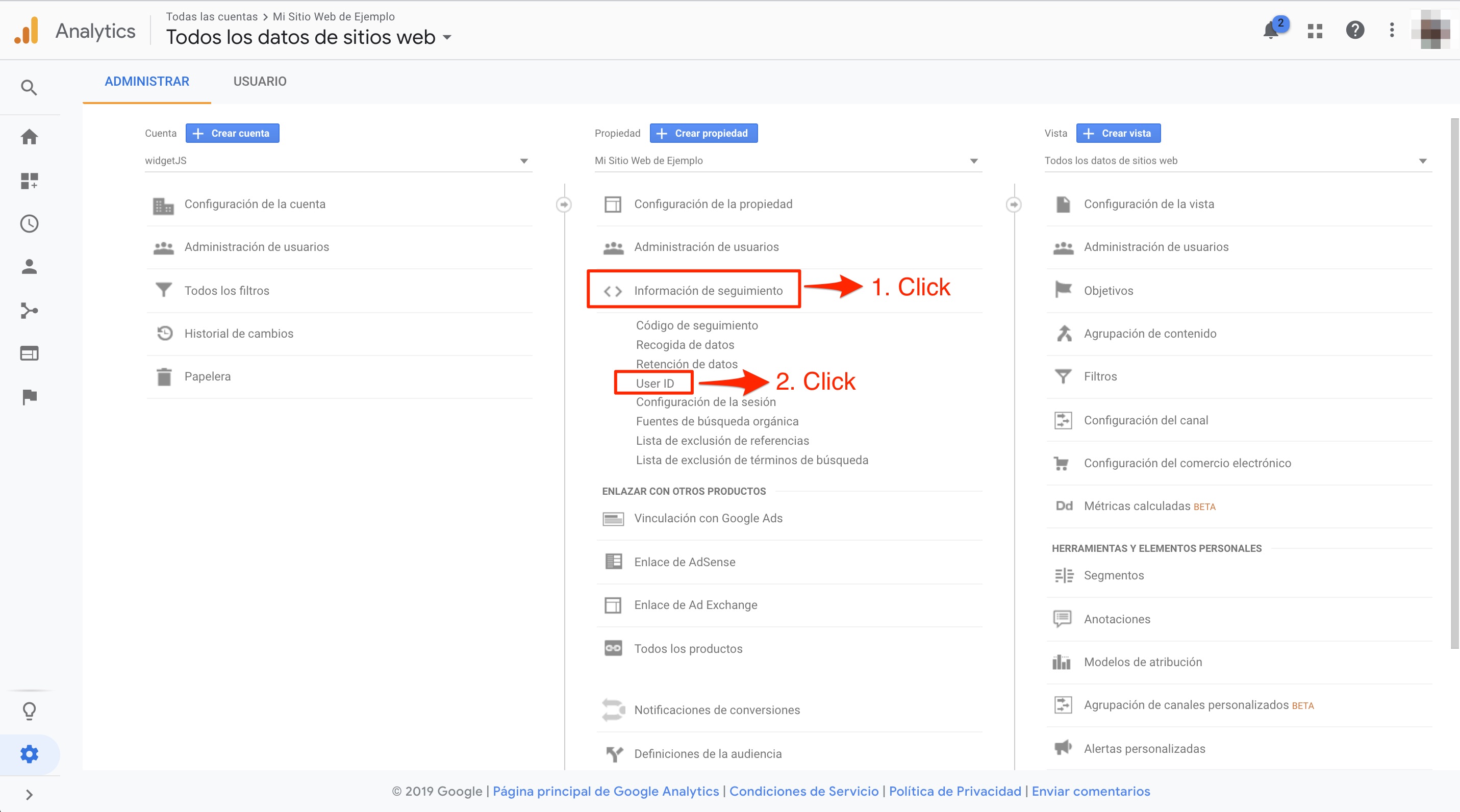
Task: Collapse Información de seguimiento section
Action: 708,290
